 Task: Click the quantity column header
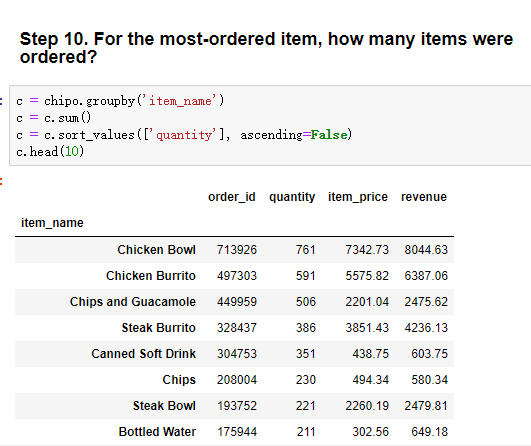pyautogui.click(x=292, y=197)
